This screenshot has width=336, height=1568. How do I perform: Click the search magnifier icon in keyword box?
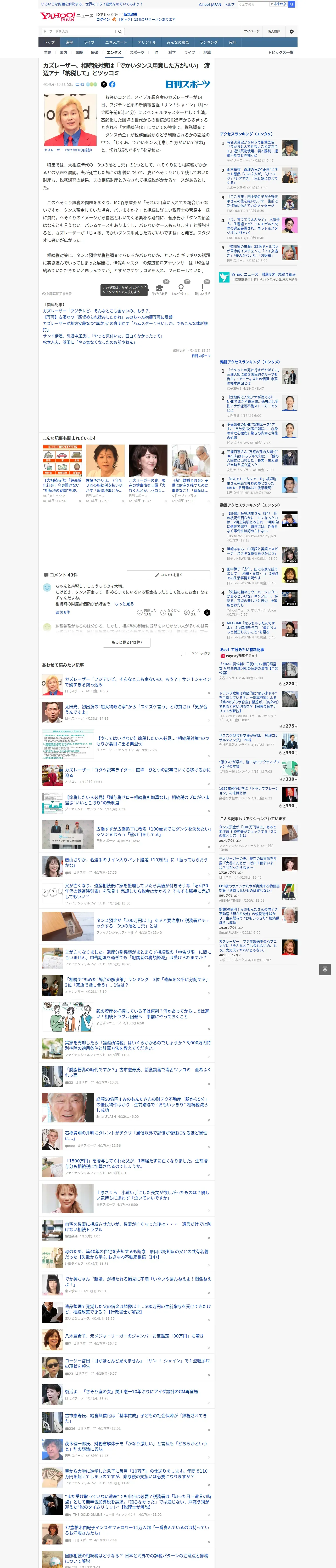click(120, 32)
